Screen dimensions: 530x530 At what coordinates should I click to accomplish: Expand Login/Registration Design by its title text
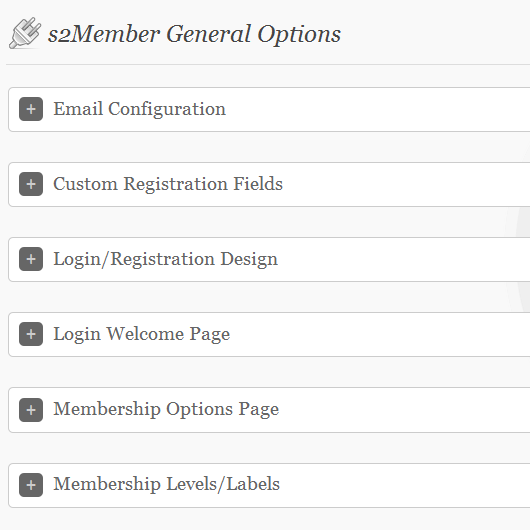pos(166,260)
